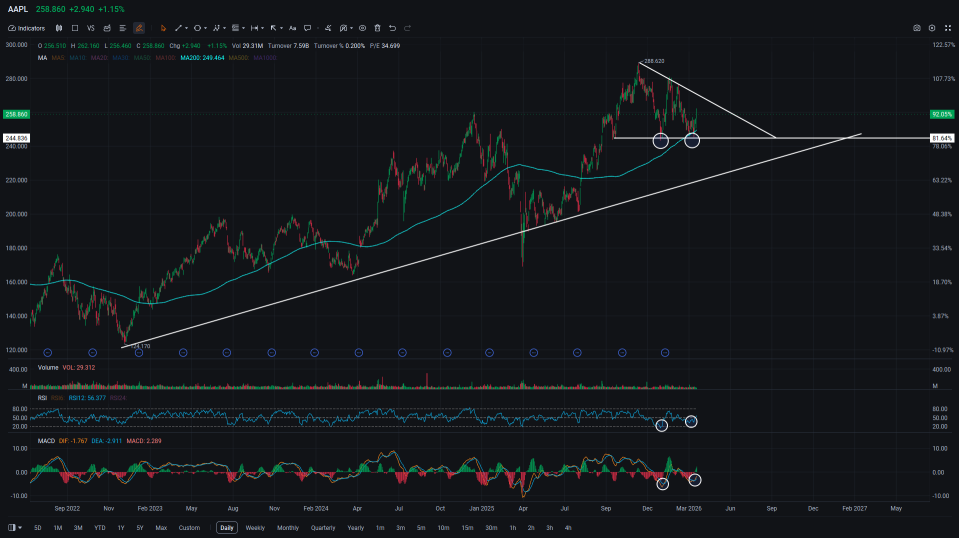Click the square chart layout icon
Screen dimensions: 959x538
point(75,28)
